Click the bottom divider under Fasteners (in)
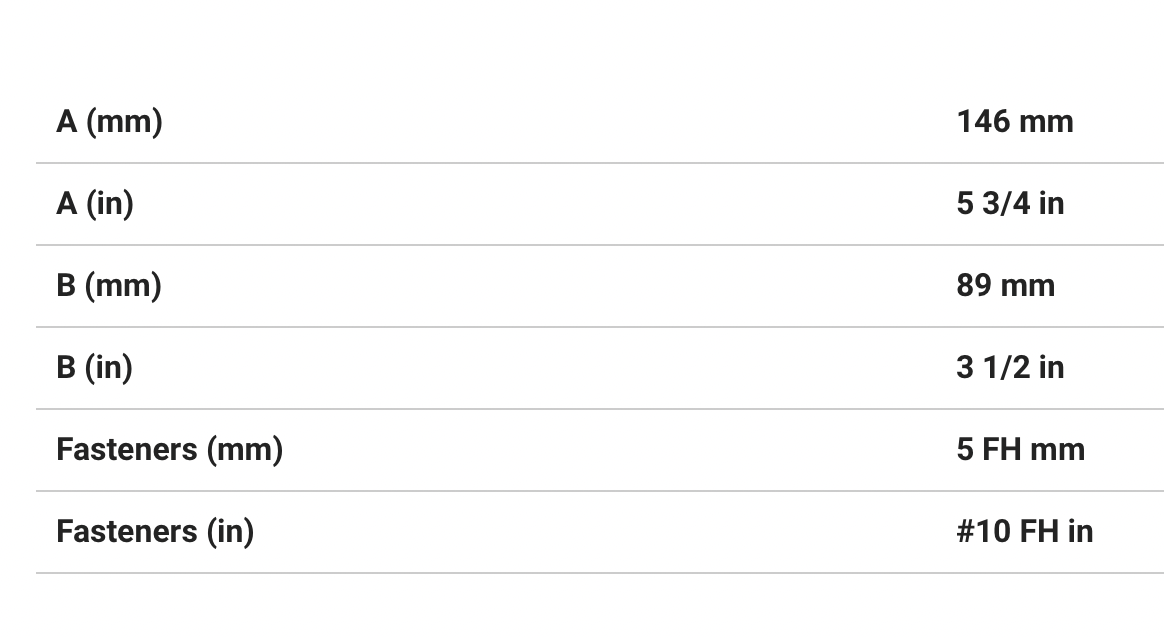Viewport: 1164px width, 638px height. point(600,573)
